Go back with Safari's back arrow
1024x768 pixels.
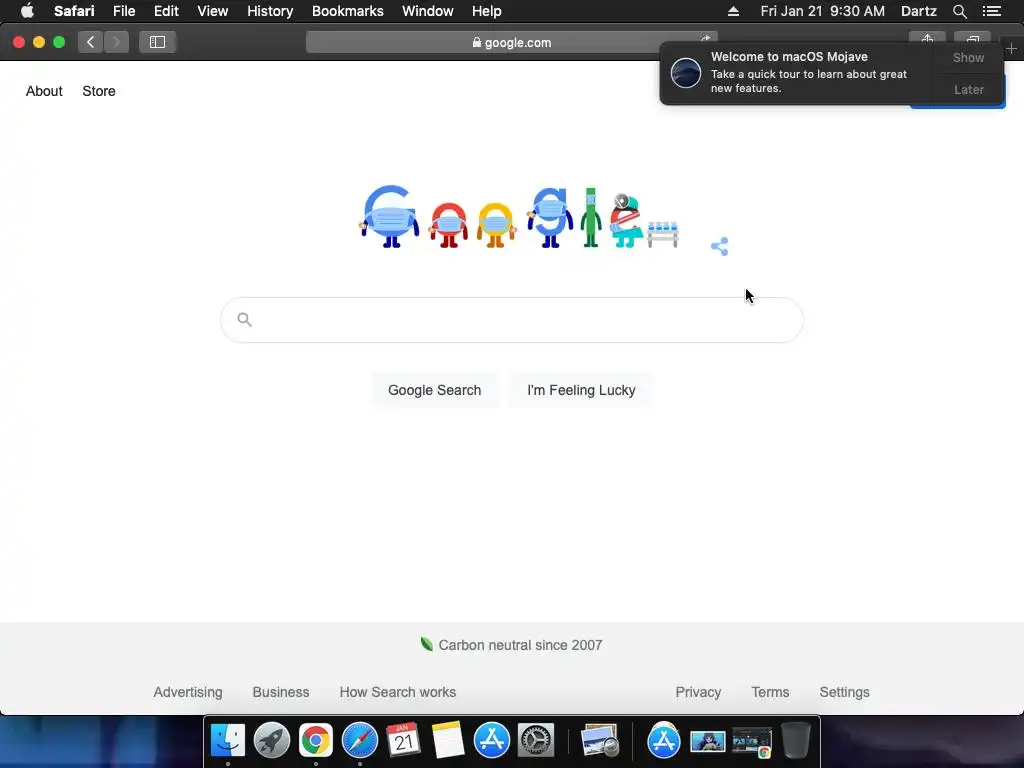[x=91, y=42]
